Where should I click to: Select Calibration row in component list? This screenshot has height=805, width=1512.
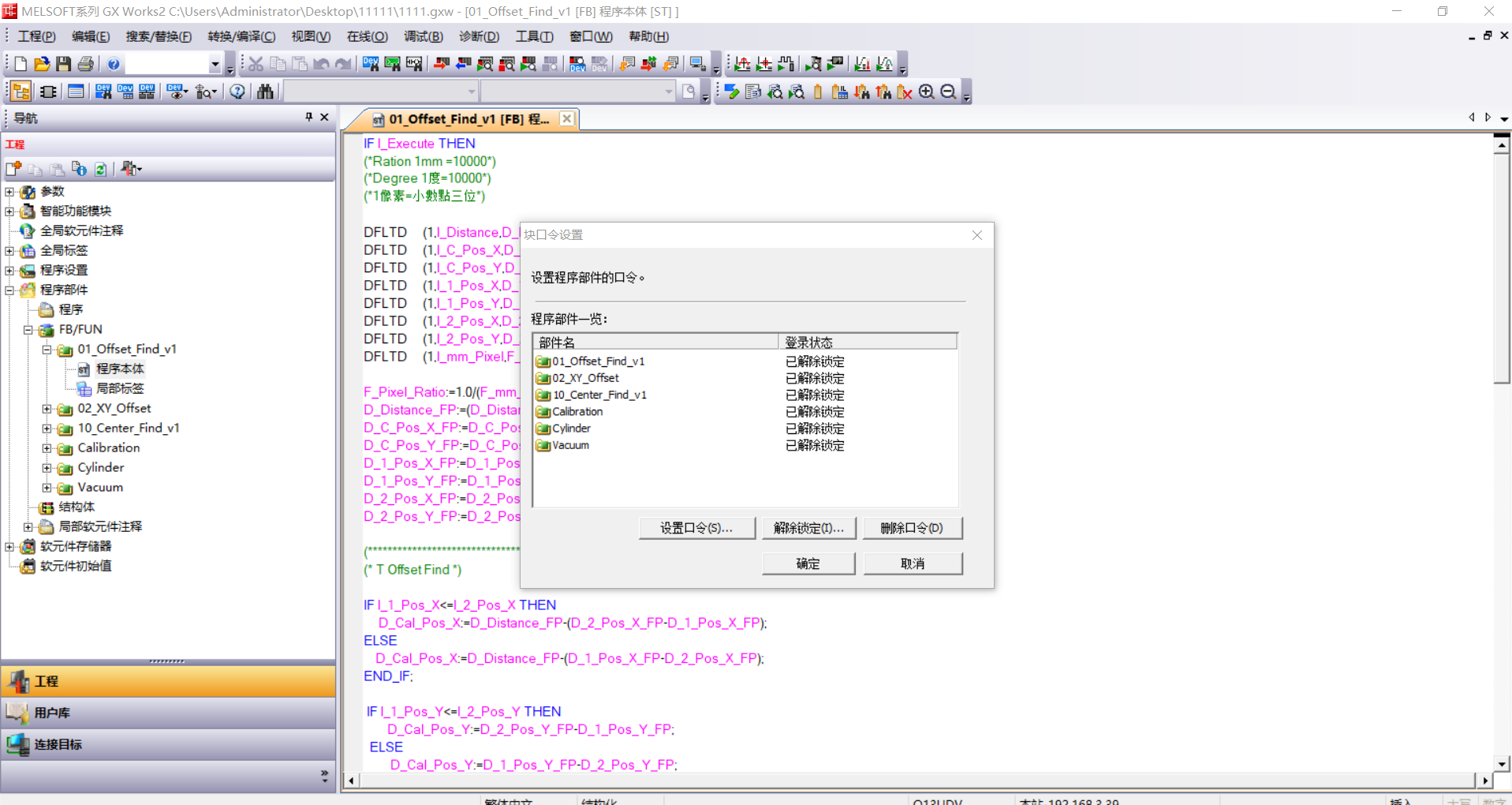click(577, 411)
